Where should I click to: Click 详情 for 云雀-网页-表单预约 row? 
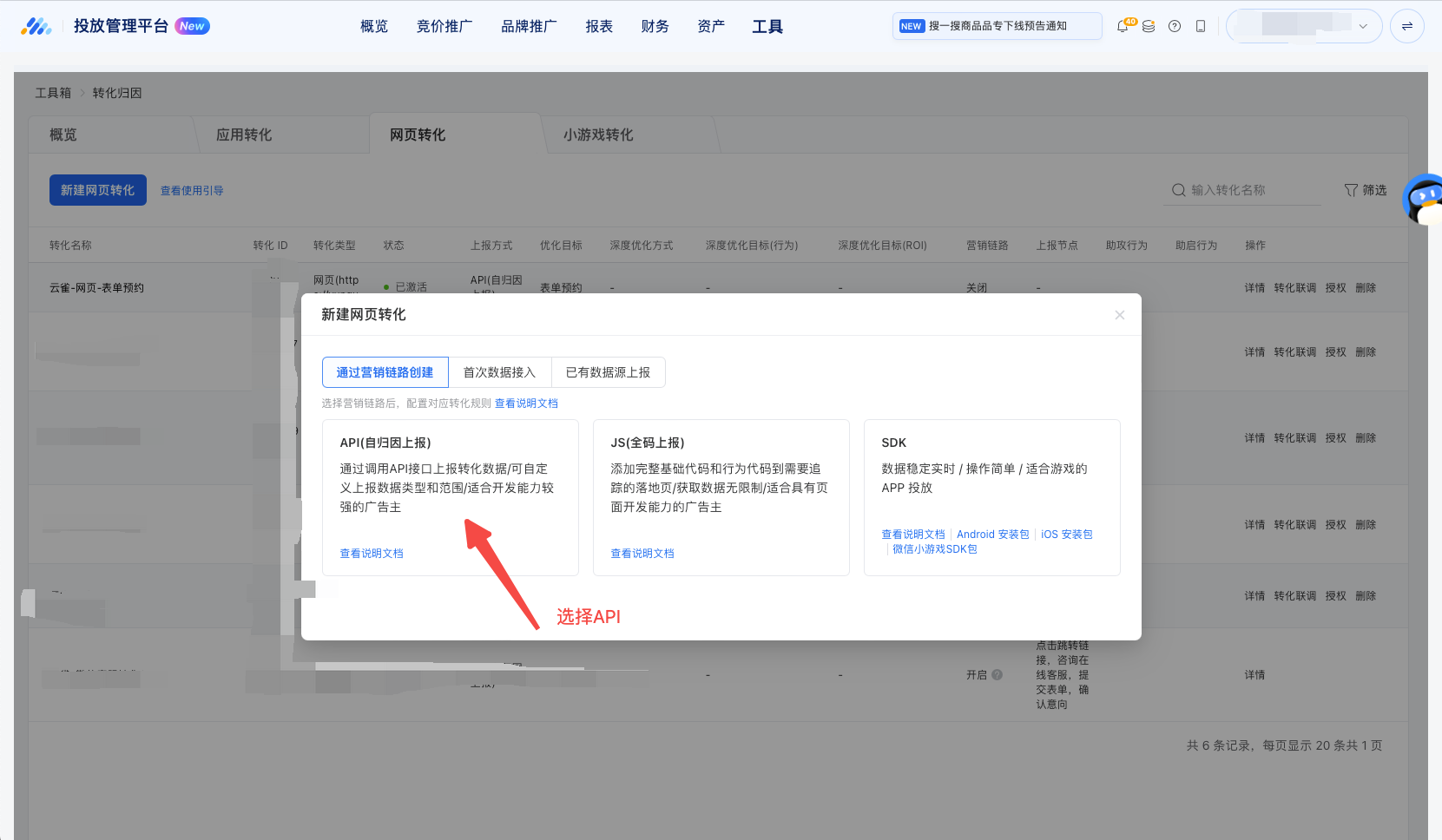pos(1254,288)
